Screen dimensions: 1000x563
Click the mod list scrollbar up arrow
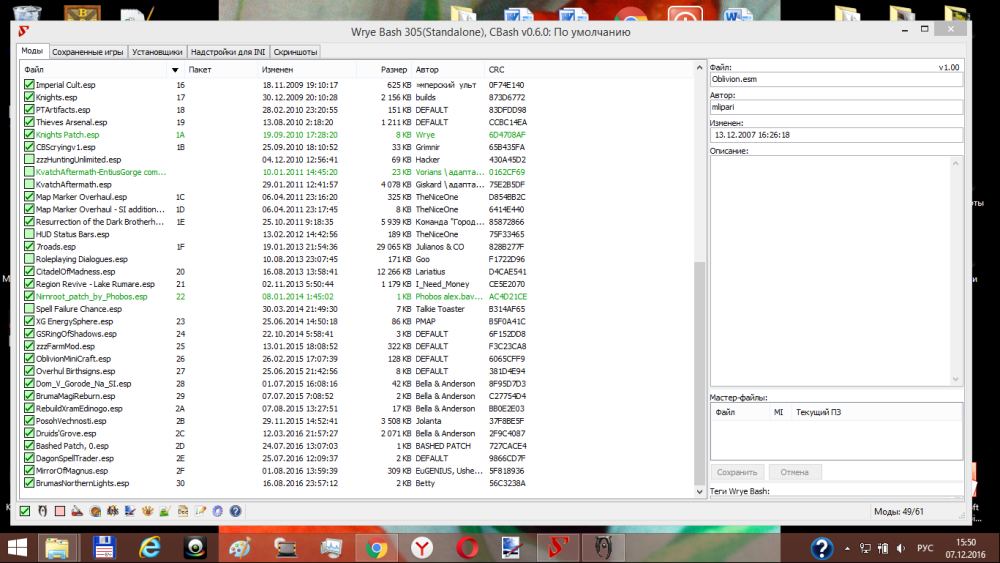tap(700, 68)
